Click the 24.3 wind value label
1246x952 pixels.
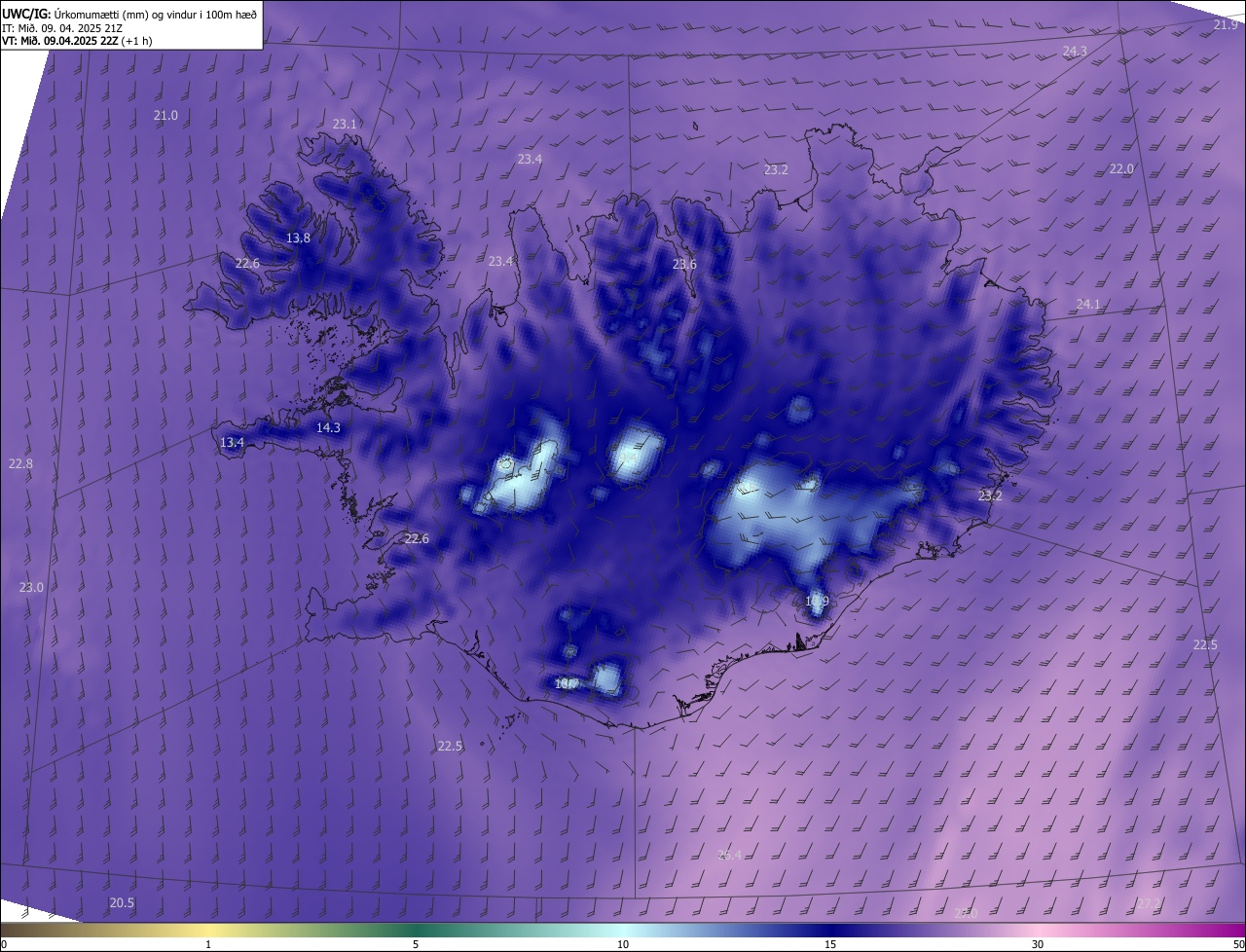coord(1075,52)
